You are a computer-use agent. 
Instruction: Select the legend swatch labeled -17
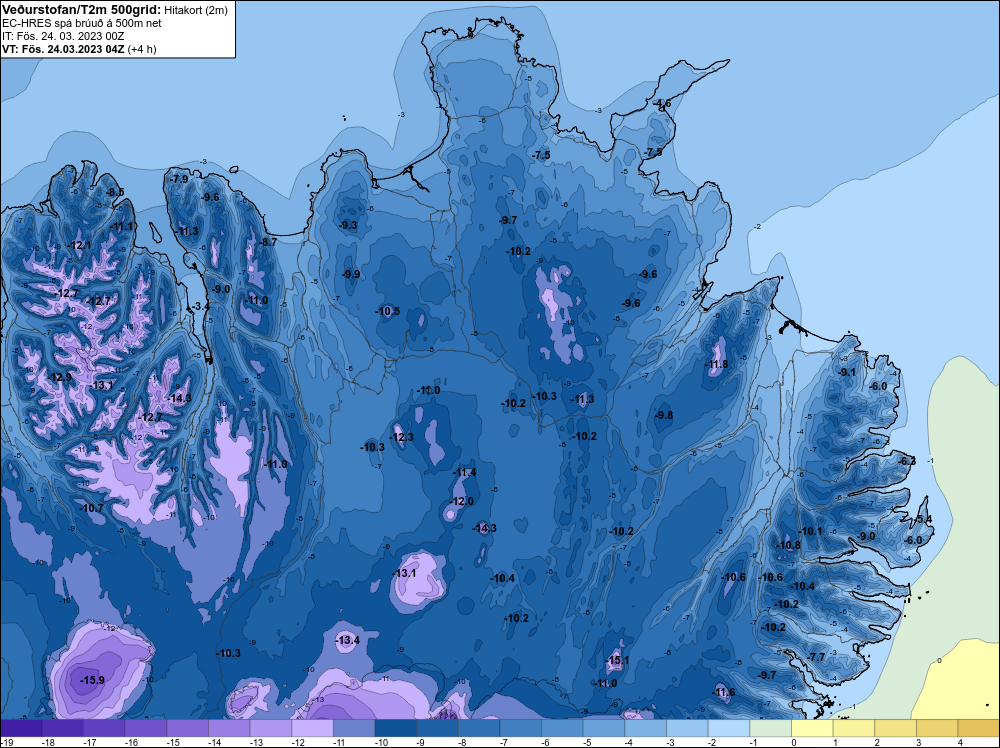(104, 728)
